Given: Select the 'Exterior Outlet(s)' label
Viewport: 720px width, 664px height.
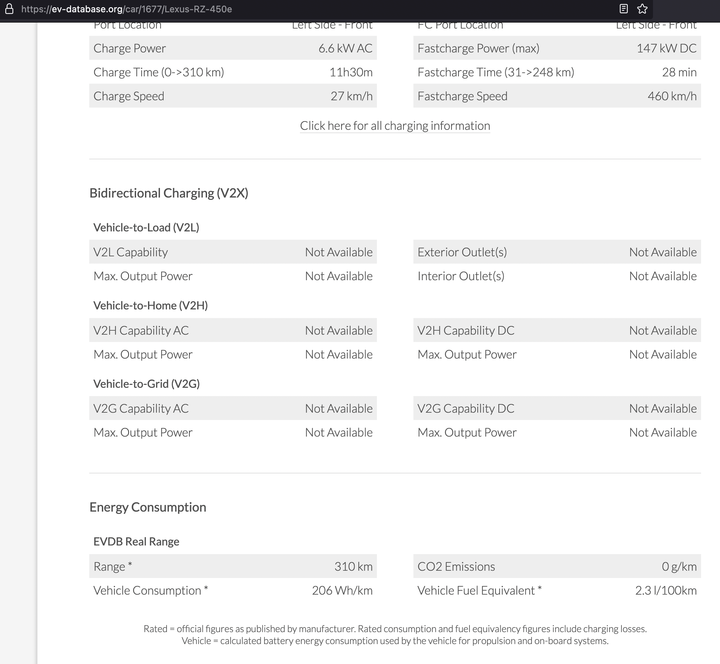Looking at the screenshot, I should click(462, 252).
